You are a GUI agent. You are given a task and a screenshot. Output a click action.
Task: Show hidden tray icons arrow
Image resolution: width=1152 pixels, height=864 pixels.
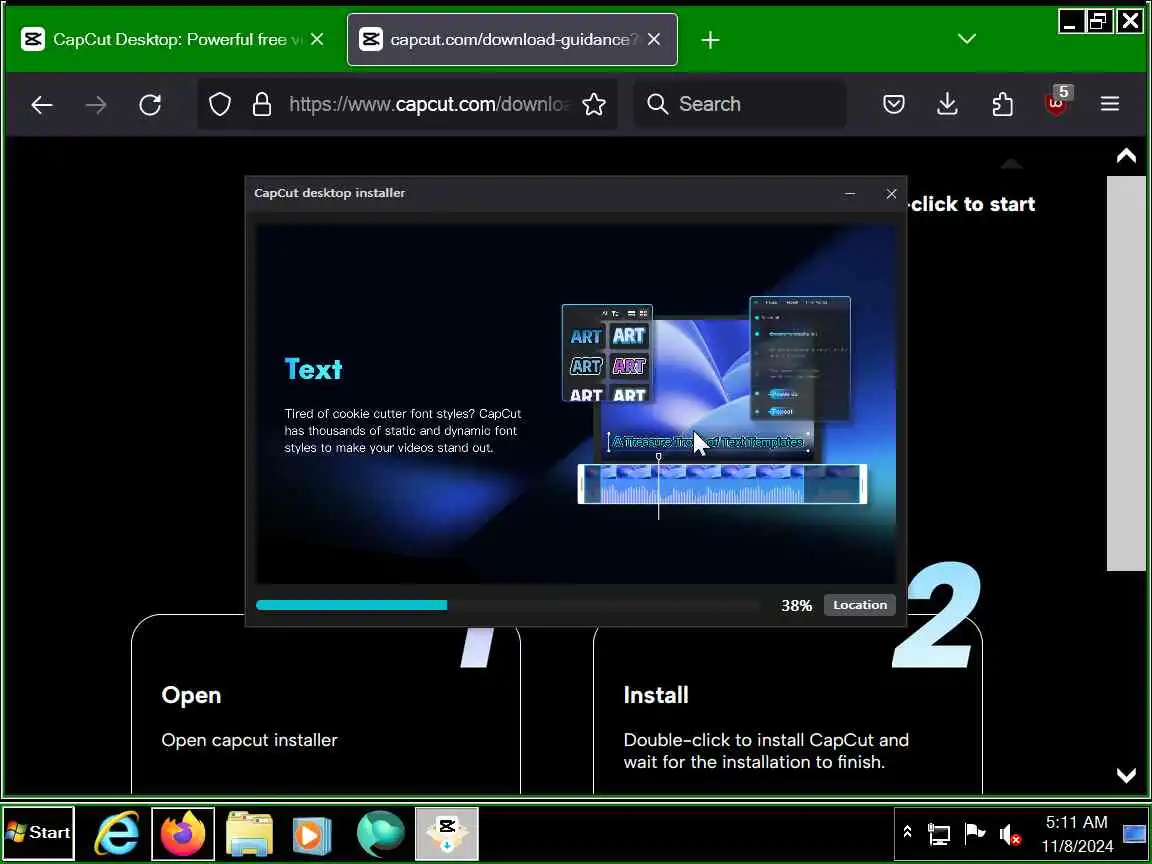coord(907,832)
